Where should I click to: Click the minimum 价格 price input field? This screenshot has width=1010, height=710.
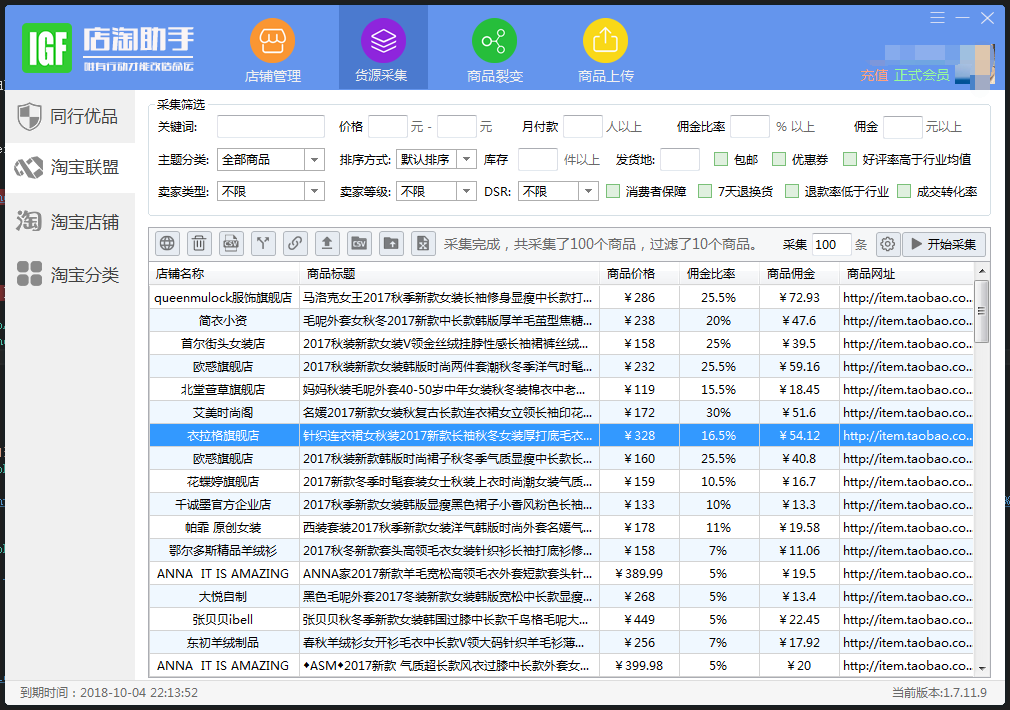point(388,127)
